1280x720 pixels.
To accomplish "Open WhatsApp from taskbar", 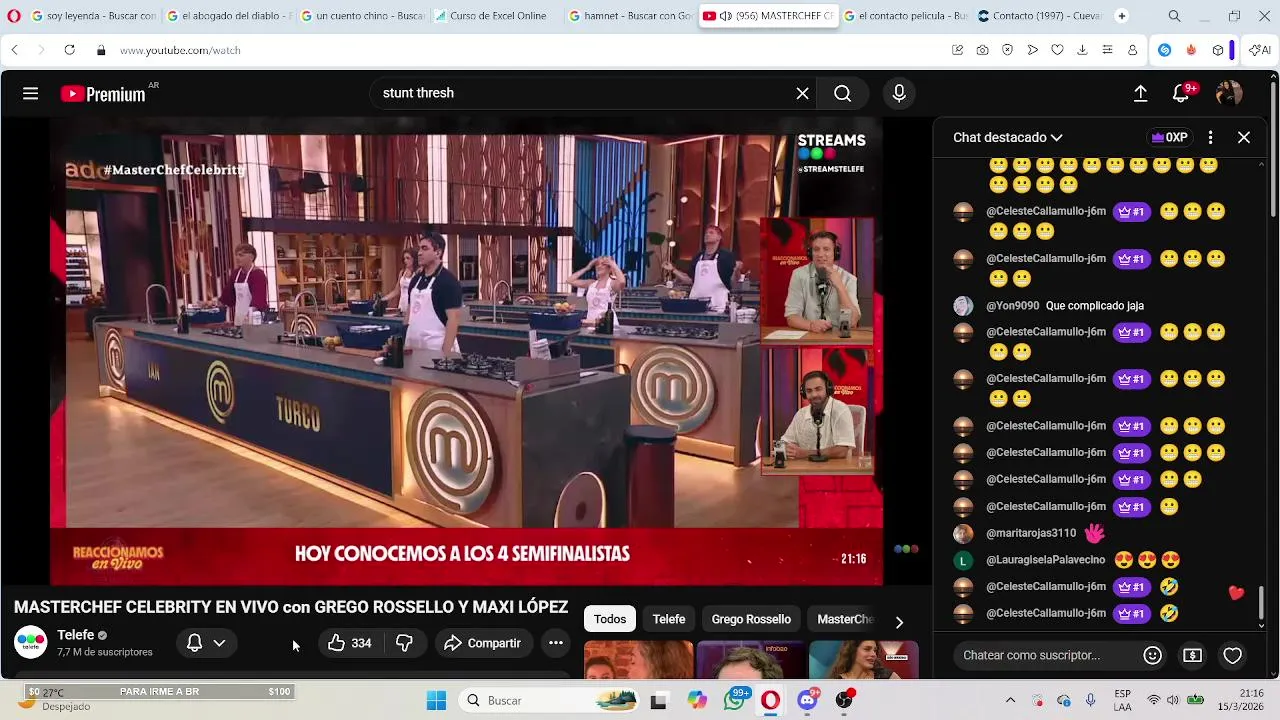I will click(x=735, y=701).
